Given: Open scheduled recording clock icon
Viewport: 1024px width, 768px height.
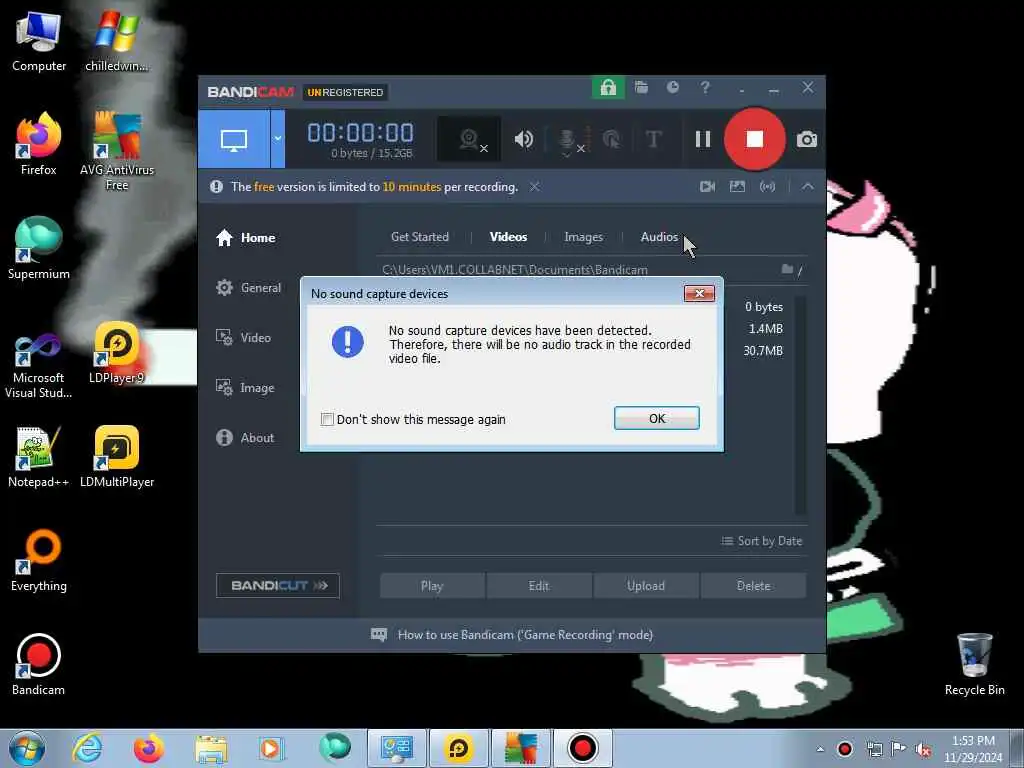Looking at the screenshot, I should pyautogui.click(x=673, y=88).
